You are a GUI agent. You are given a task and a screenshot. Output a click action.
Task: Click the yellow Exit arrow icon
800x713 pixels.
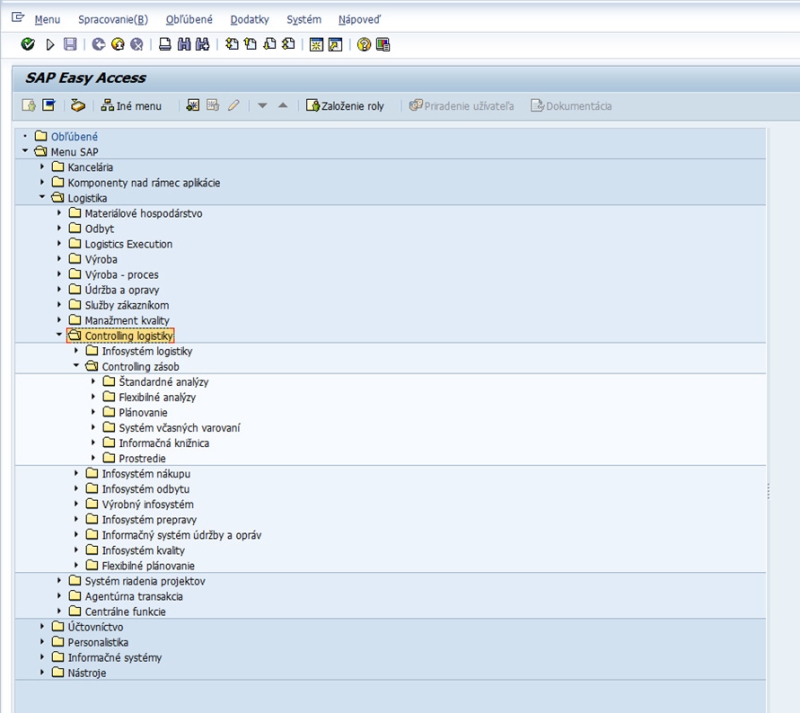(118, 44)
